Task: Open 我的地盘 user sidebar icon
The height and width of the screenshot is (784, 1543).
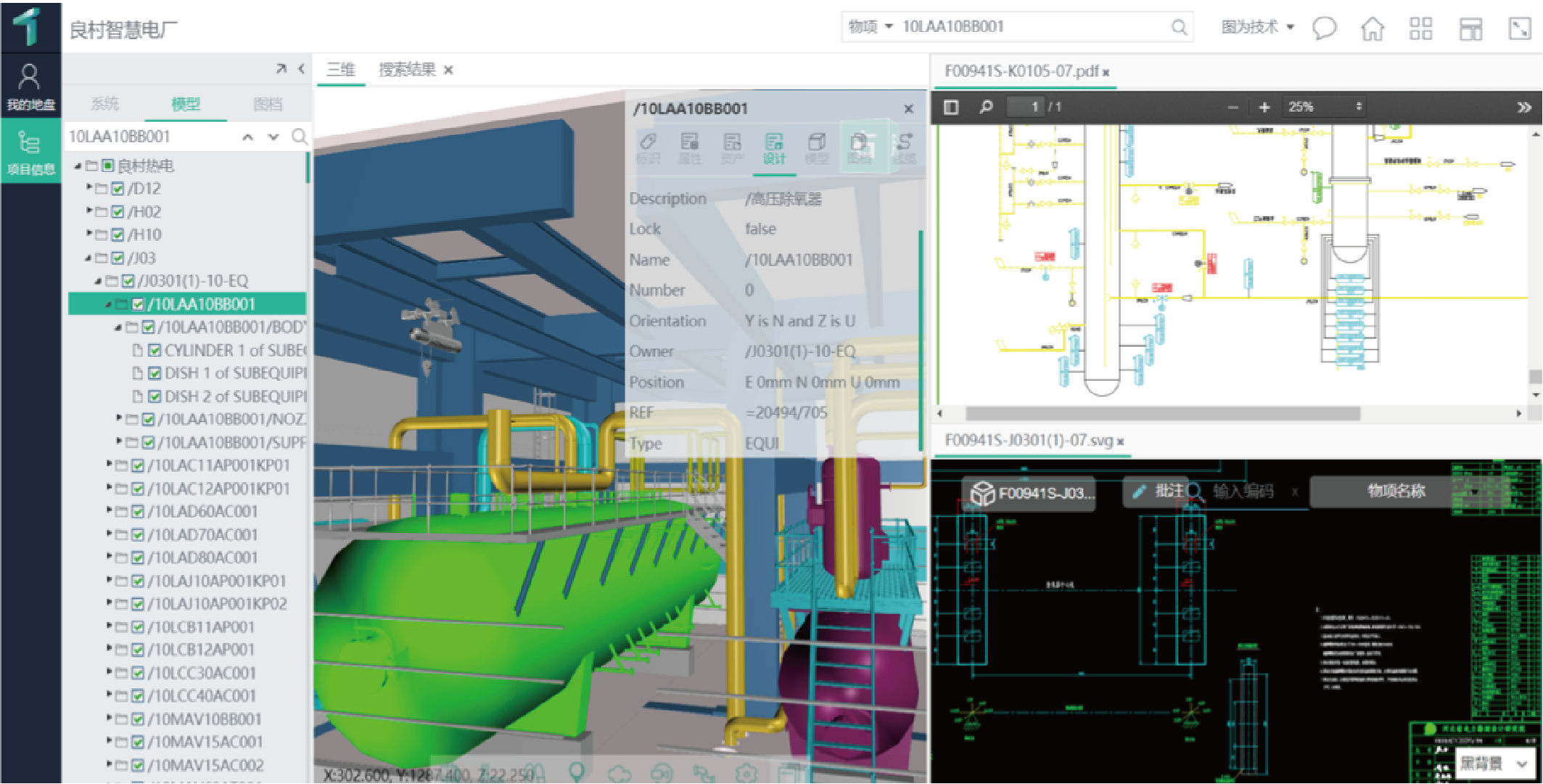Action: click(30, 86)
